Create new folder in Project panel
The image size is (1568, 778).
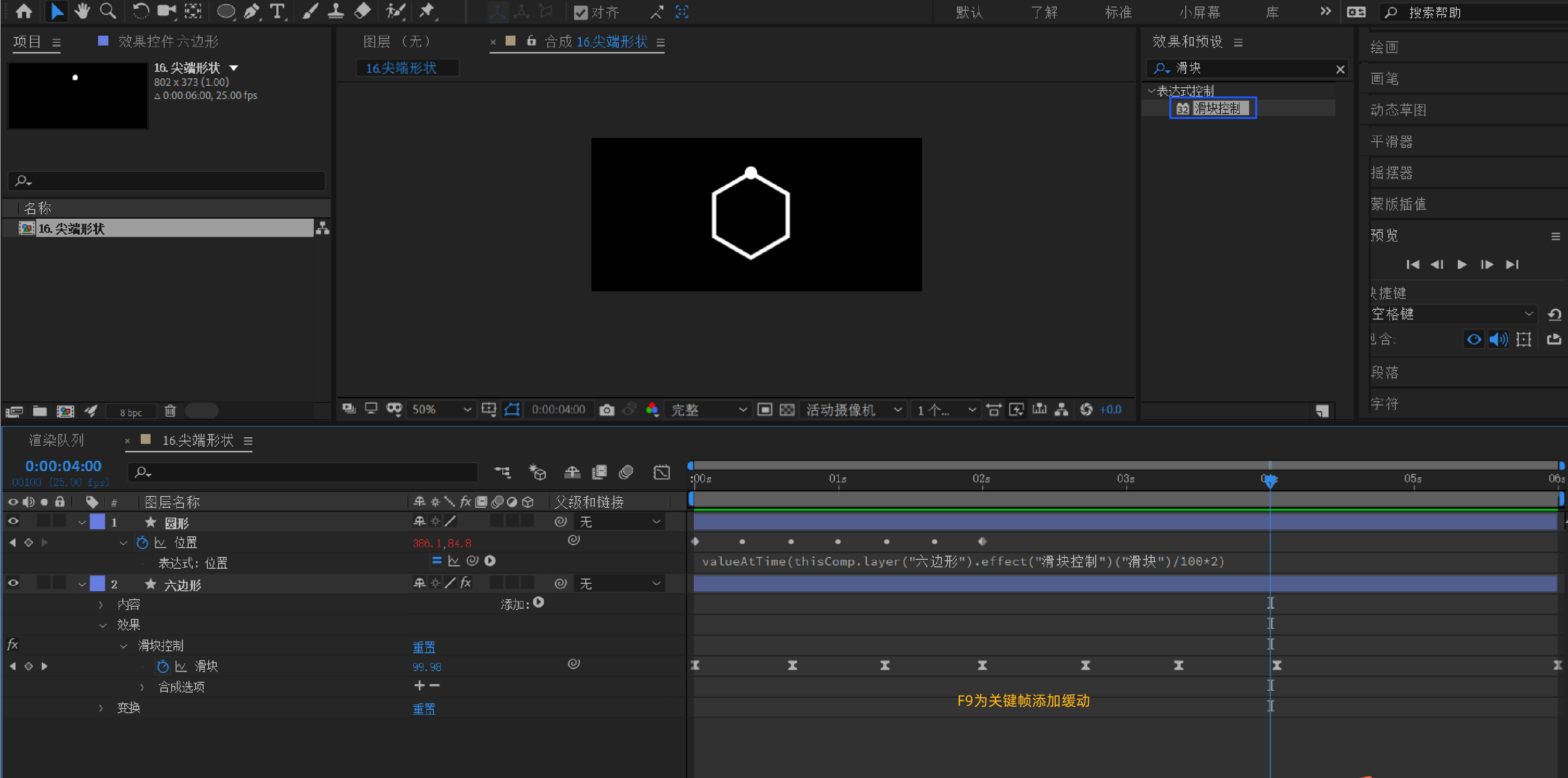(39, 411)
